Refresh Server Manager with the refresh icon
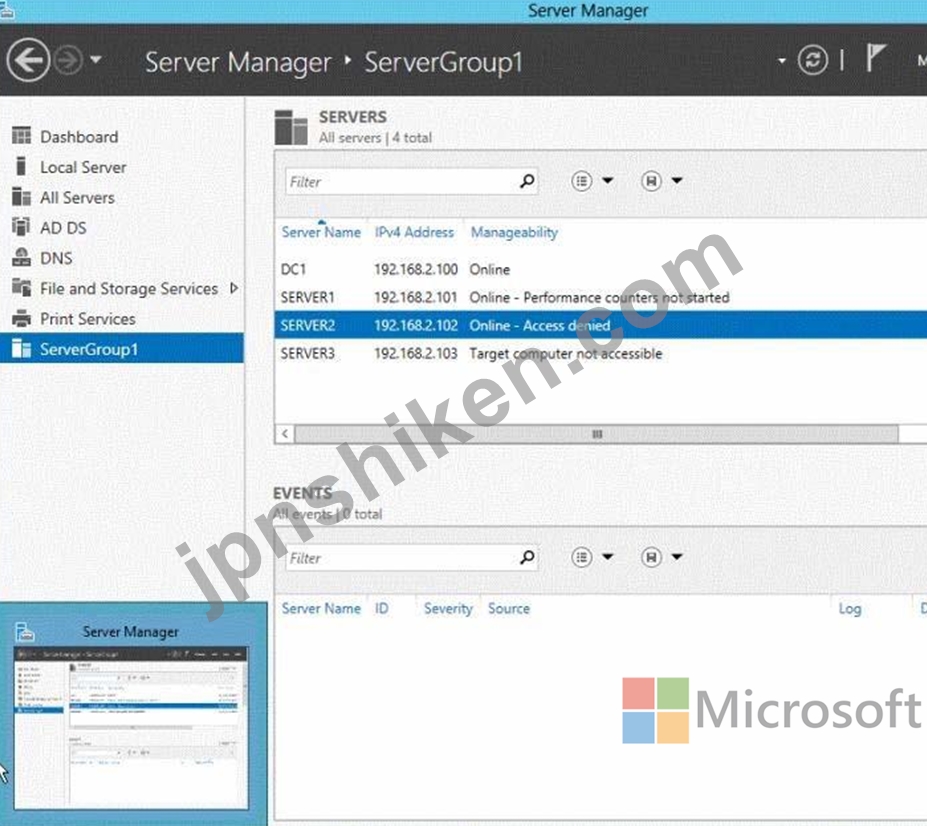This screenshot has width=927, height=826. coord(812,60)
